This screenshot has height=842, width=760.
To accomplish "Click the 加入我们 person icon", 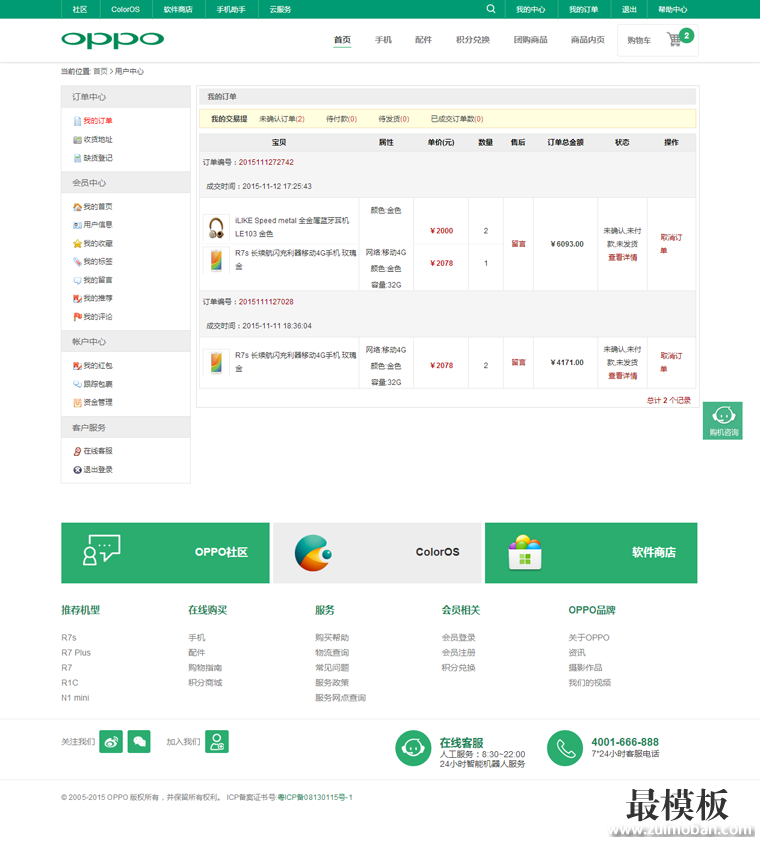I will pyautogui.click(x=217, y=742).
